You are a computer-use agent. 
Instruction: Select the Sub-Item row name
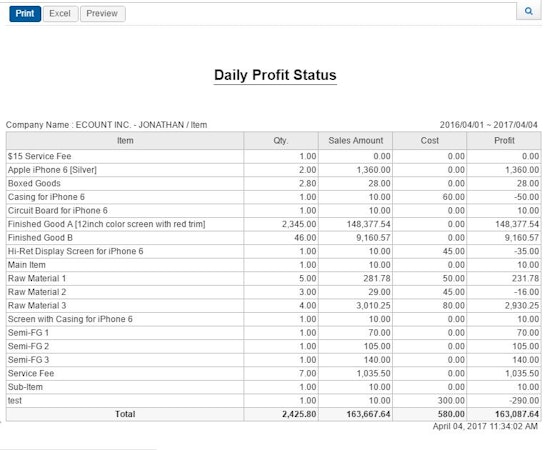(25, 387)
